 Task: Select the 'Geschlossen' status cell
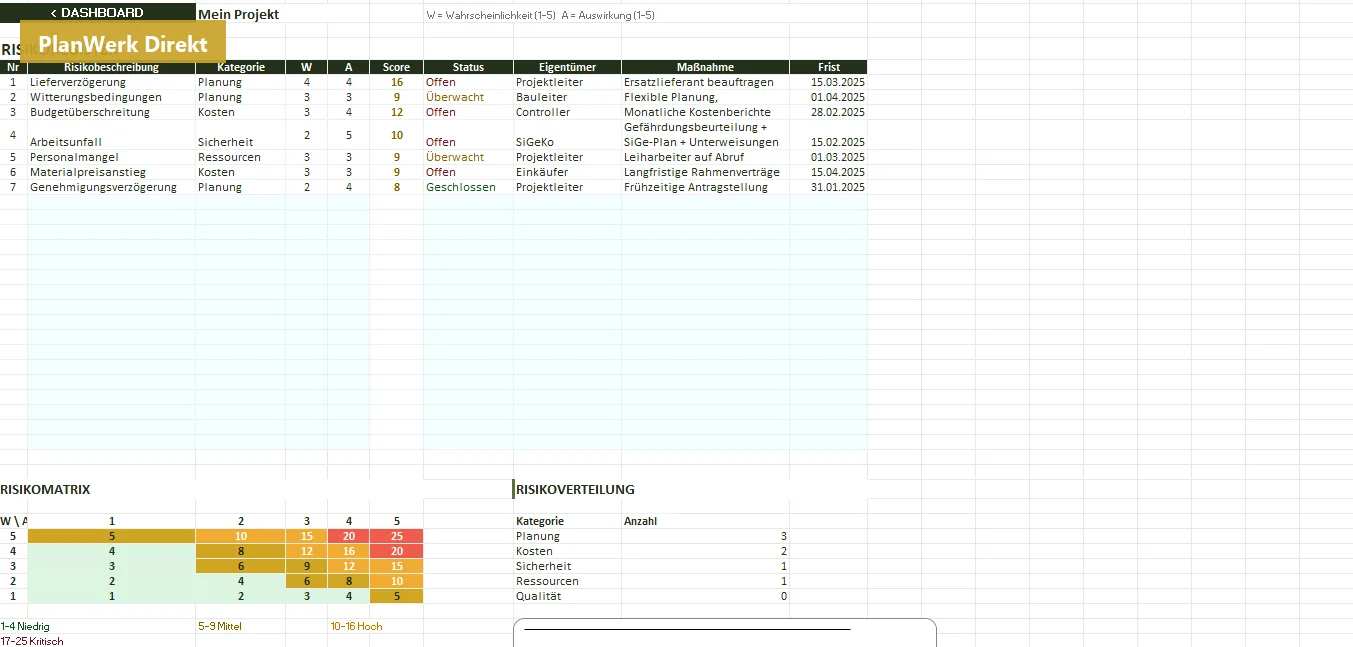[x=468, y=187]
